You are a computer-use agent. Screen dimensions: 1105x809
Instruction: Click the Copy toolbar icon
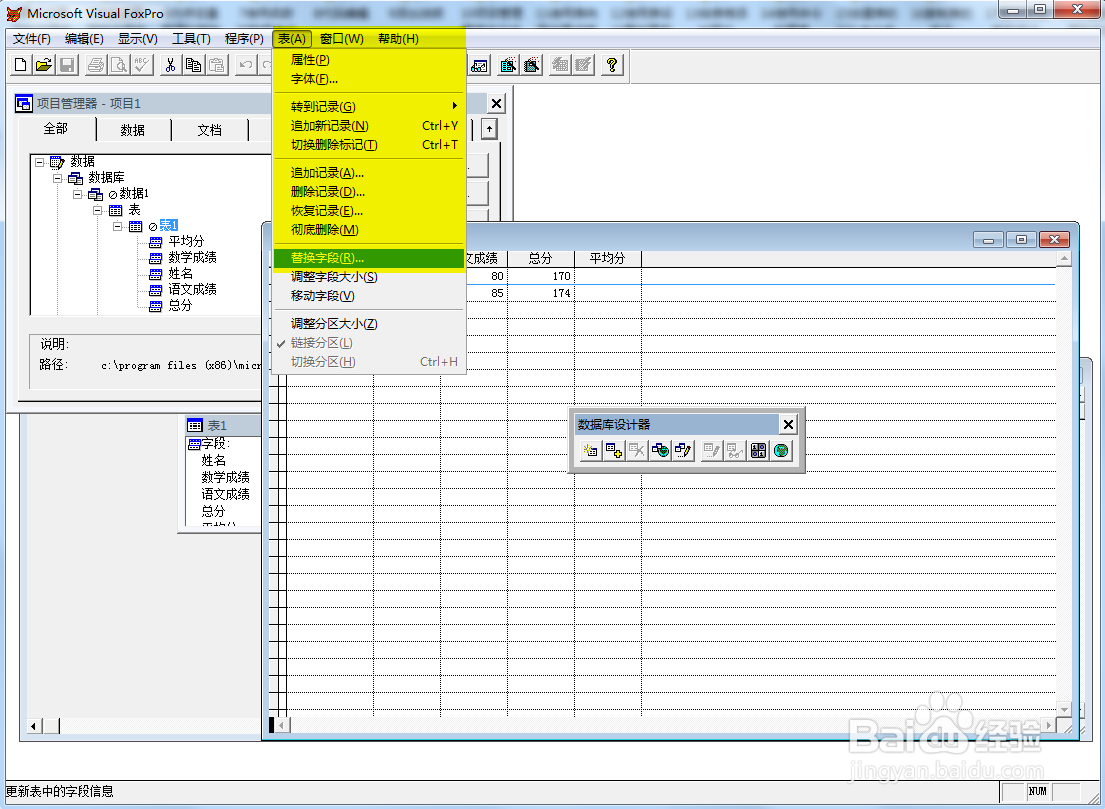tap(193, 65)
